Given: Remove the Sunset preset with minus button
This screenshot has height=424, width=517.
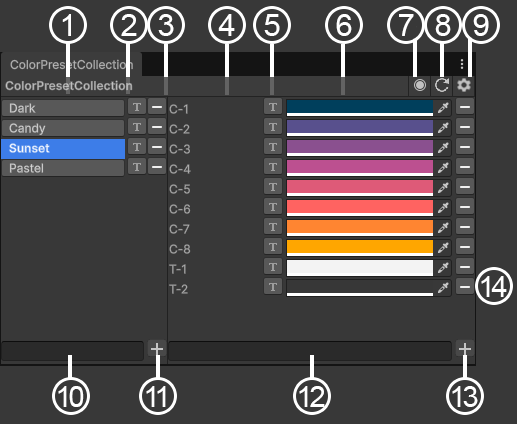Looking at the screenshot, I should 157,147.
